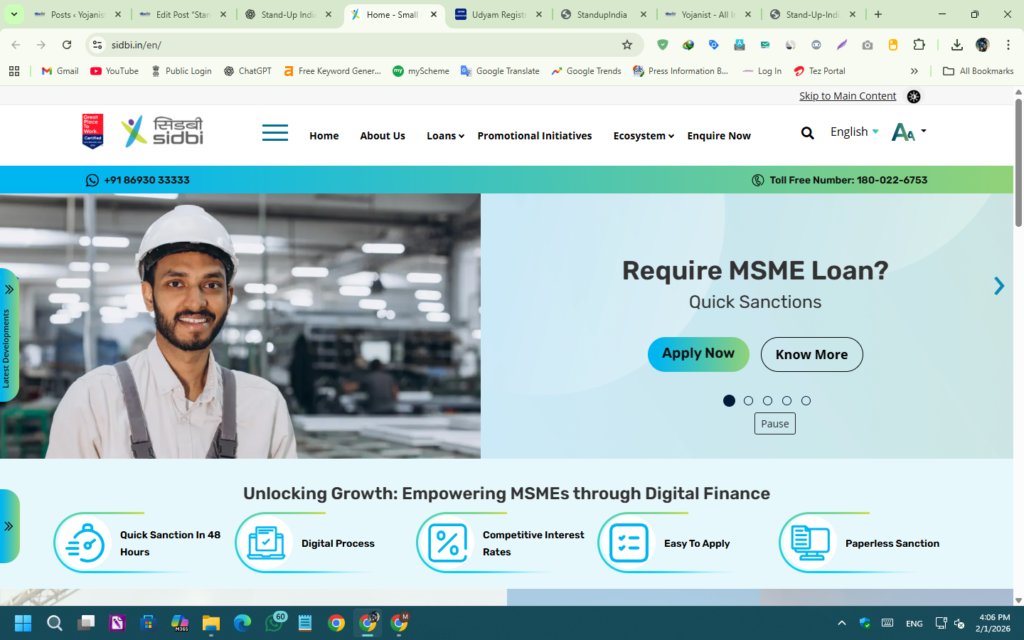Select the second carousel slide dot
The width and height of the screenshot is (1024, 640).
click(x=748, y=400)
